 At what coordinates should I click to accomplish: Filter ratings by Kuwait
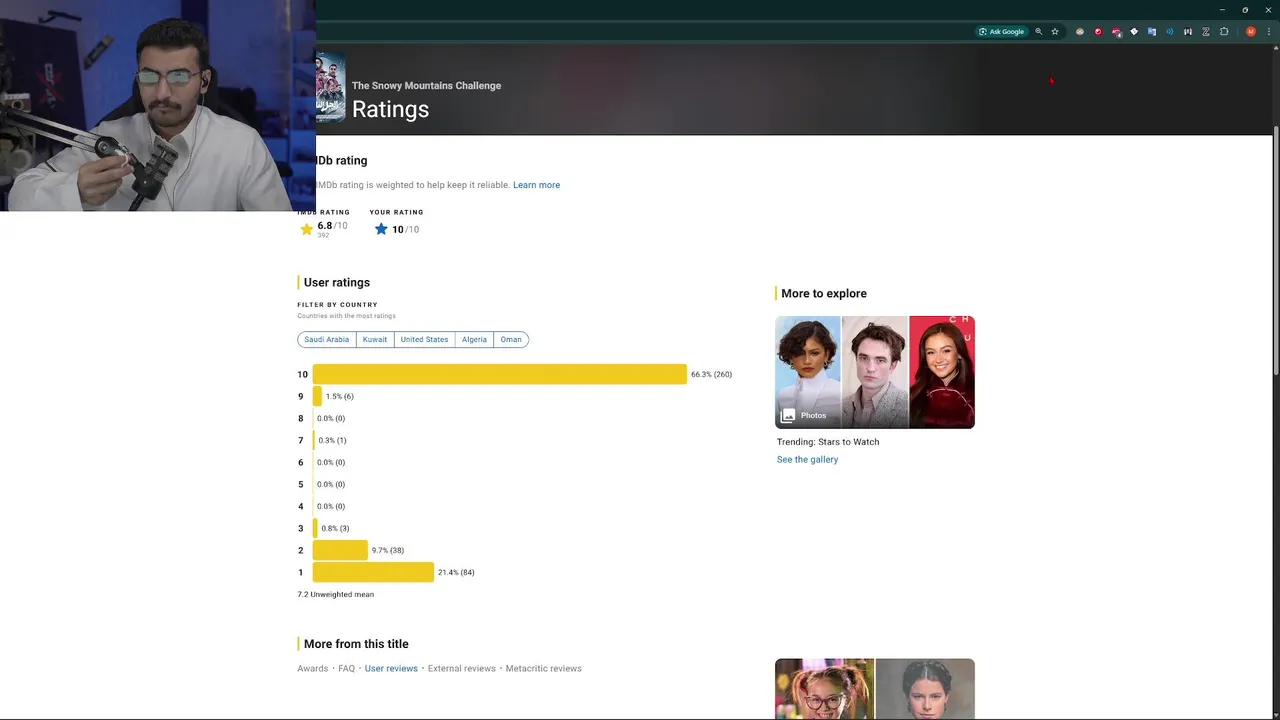tap(375, 340)
